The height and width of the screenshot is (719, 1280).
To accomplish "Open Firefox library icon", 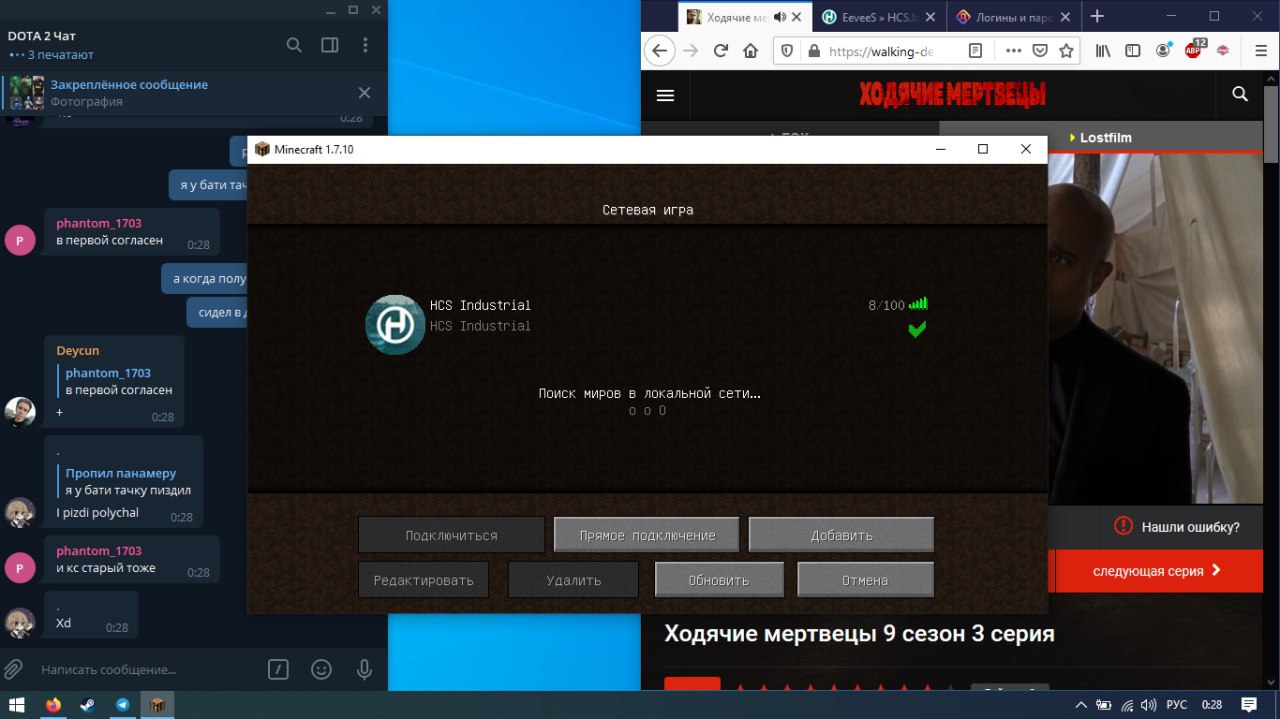I will click(1103, 51).
